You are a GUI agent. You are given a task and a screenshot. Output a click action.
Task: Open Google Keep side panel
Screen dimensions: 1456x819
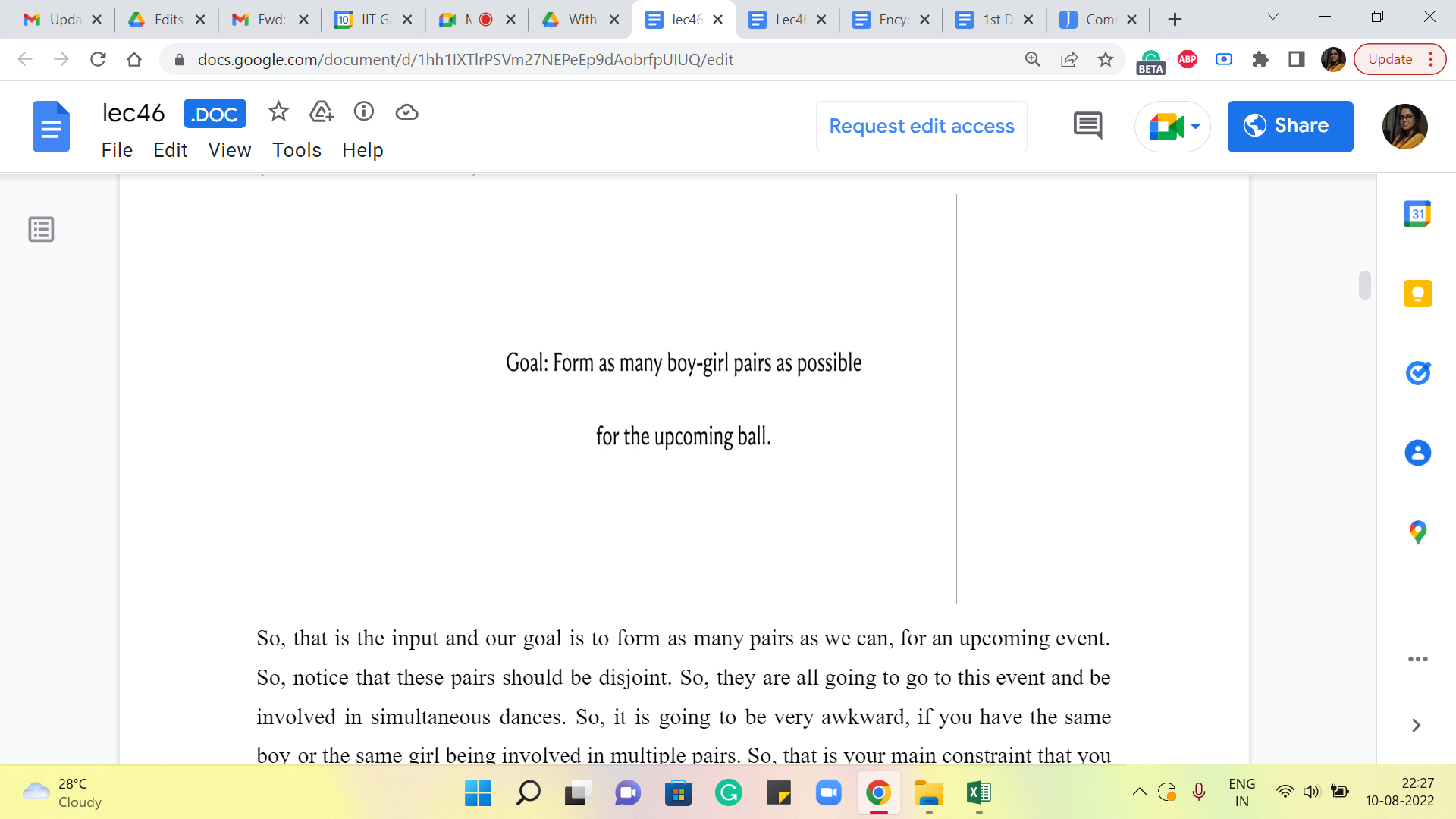click(x=1417, y=293)
